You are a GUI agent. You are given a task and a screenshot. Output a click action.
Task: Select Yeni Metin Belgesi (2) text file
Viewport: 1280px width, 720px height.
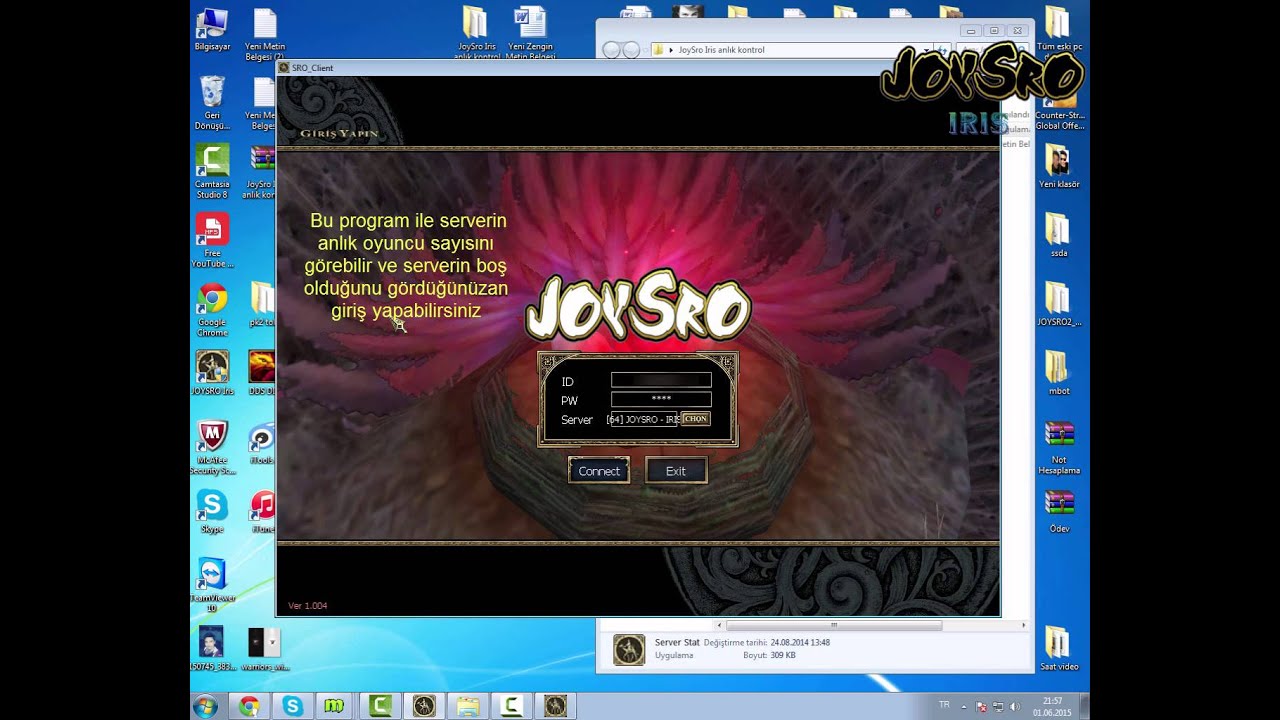264,33
